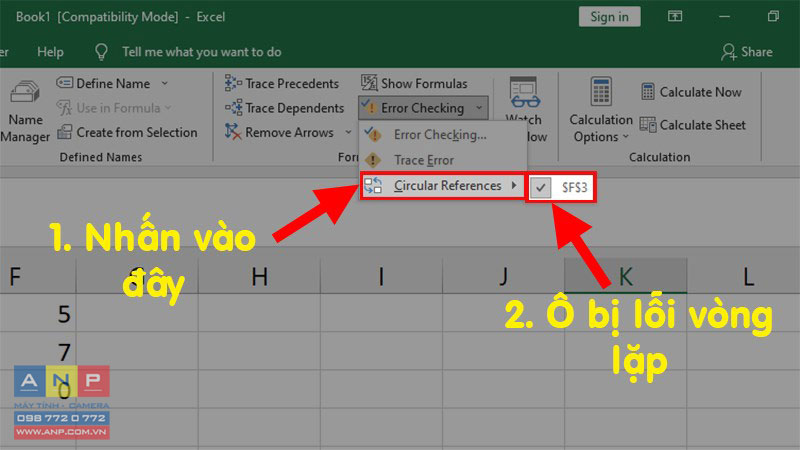Click Create from Selection icon
This screenshot has height=450, width=800.
(64, 132)
